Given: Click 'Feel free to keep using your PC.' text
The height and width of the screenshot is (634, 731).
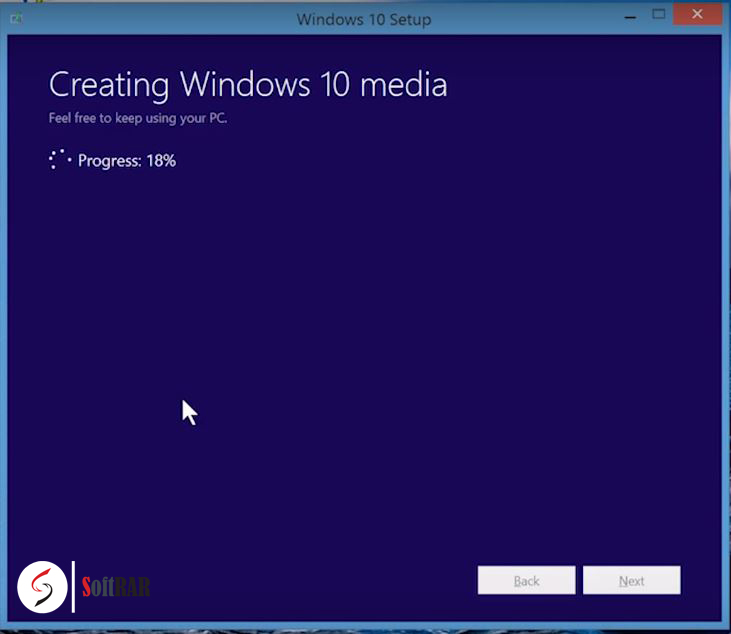Looking at the screenshot, I should 138,118.
